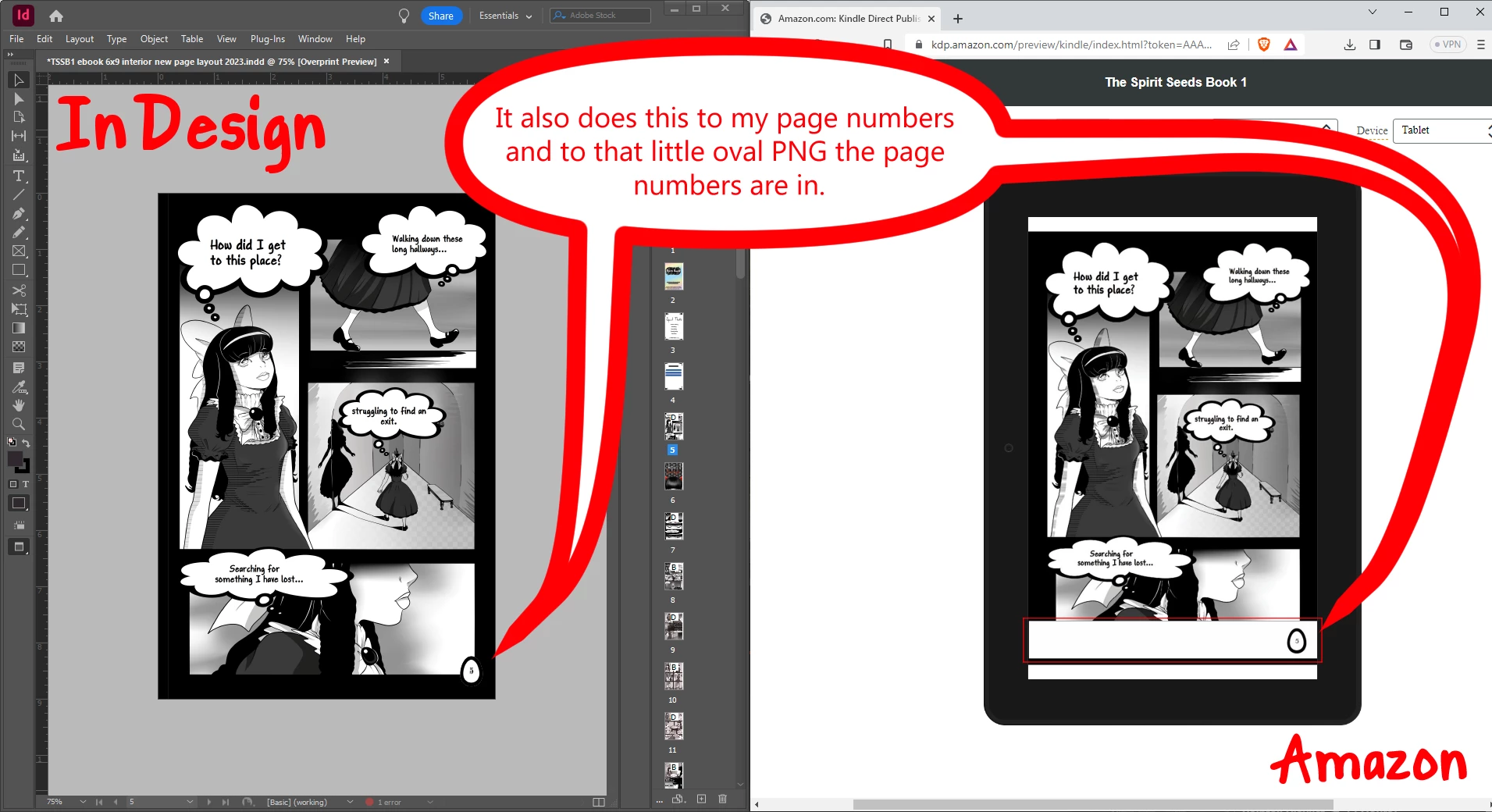Select the Selection tool in InDesign toolbar

pyautogui.click(x=19, y=80)
